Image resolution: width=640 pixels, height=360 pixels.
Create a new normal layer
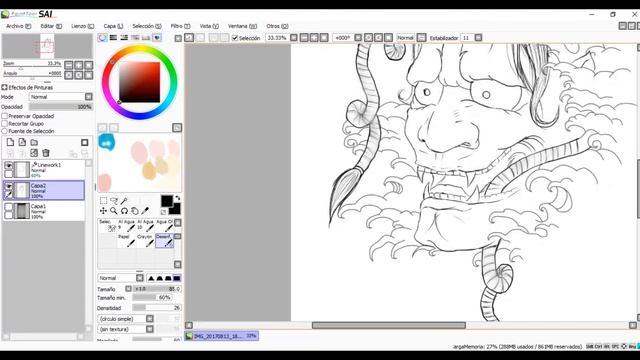10,142
